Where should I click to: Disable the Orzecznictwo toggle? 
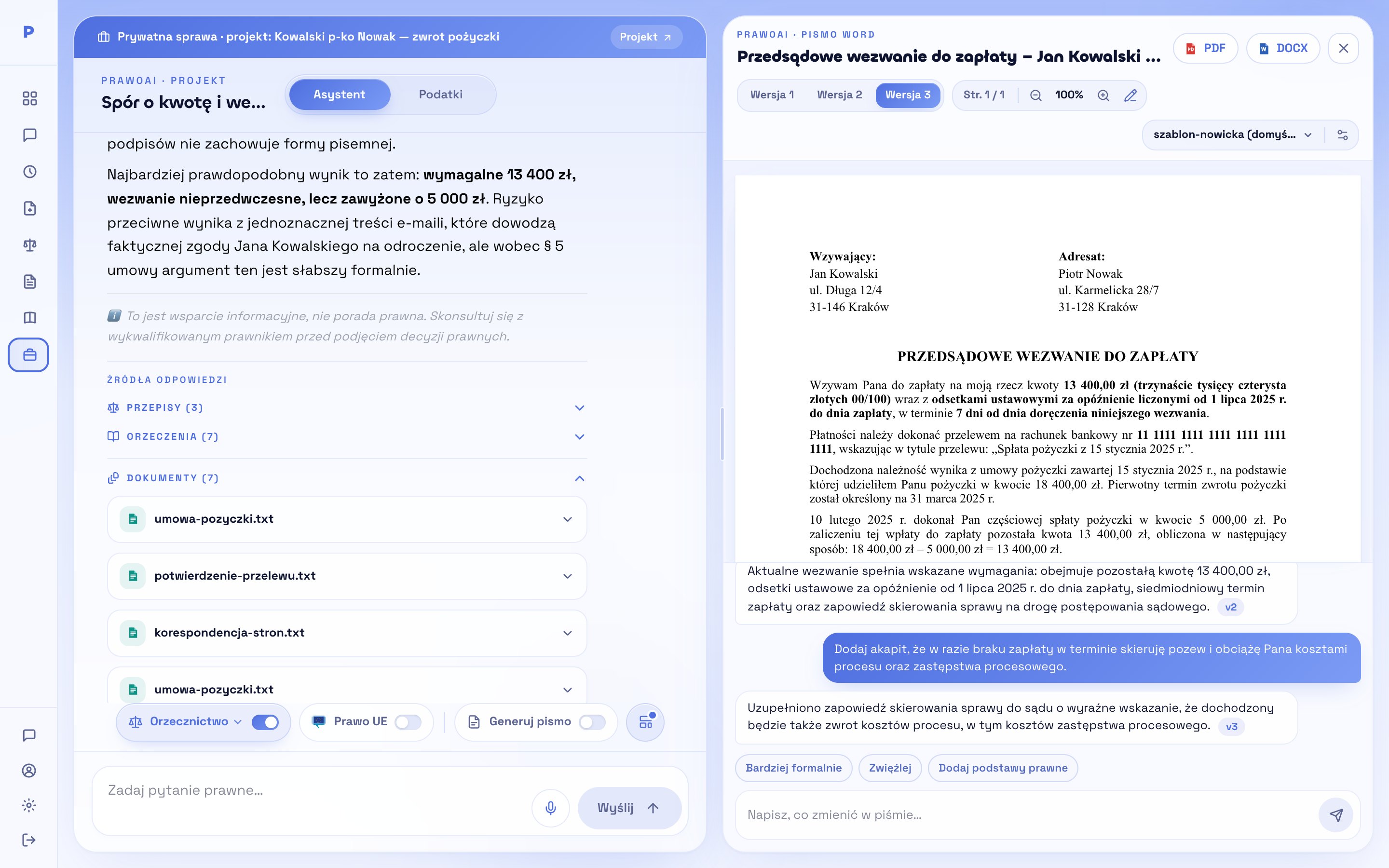point(265,722)
